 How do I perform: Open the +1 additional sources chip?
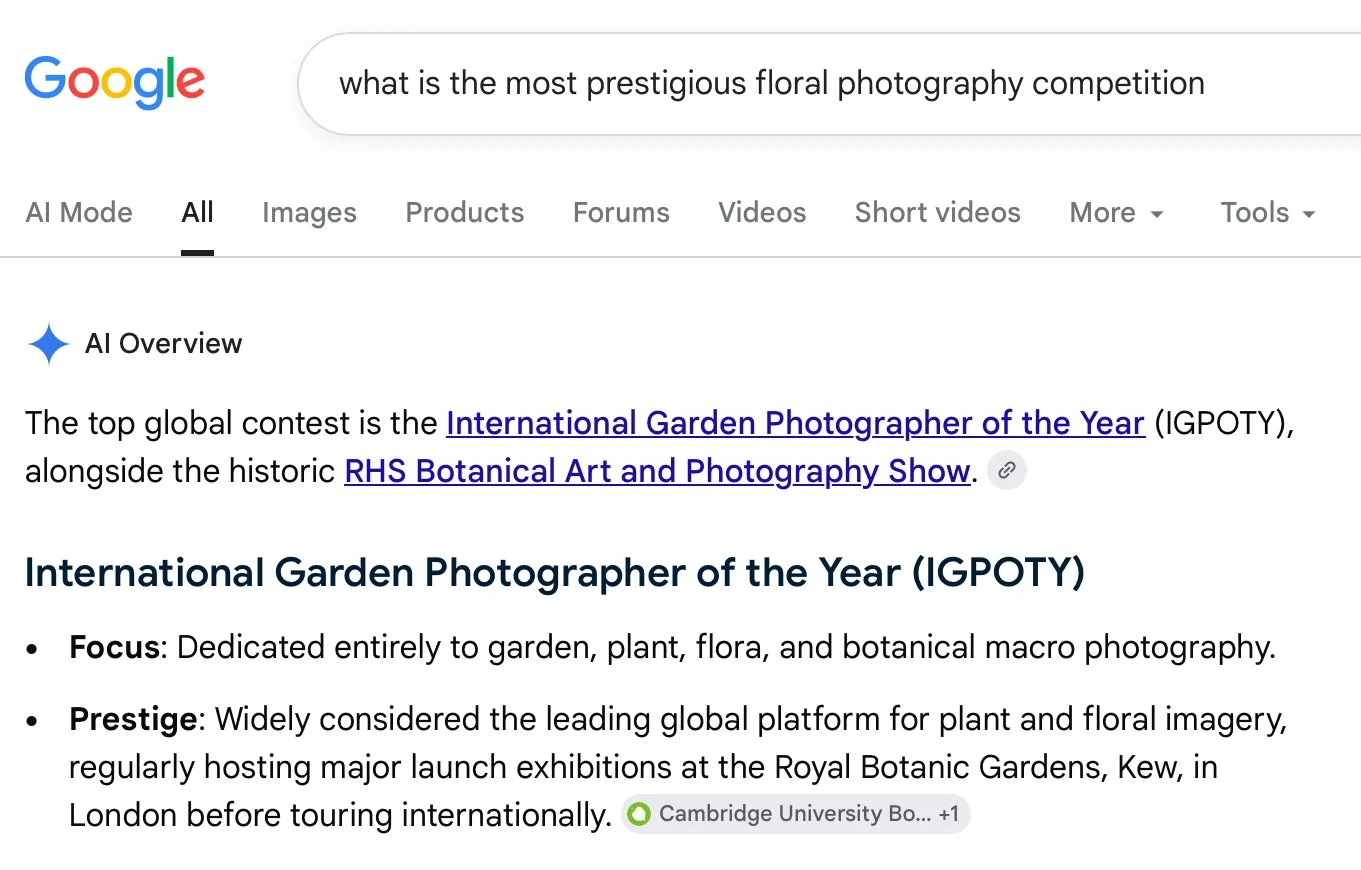pyautogui.click(x=948, y=814)
